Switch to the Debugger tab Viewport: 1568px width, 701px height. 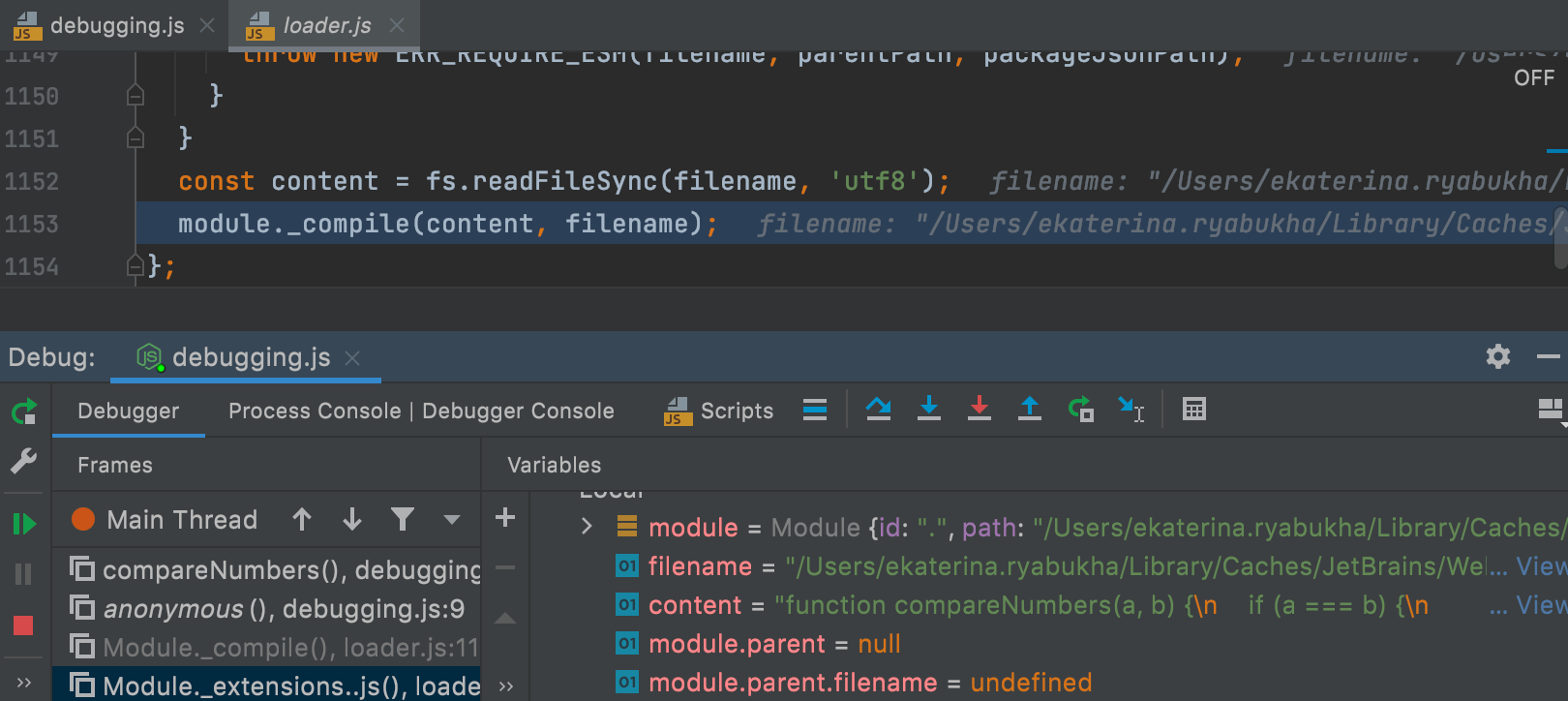[x=128, y=411]
